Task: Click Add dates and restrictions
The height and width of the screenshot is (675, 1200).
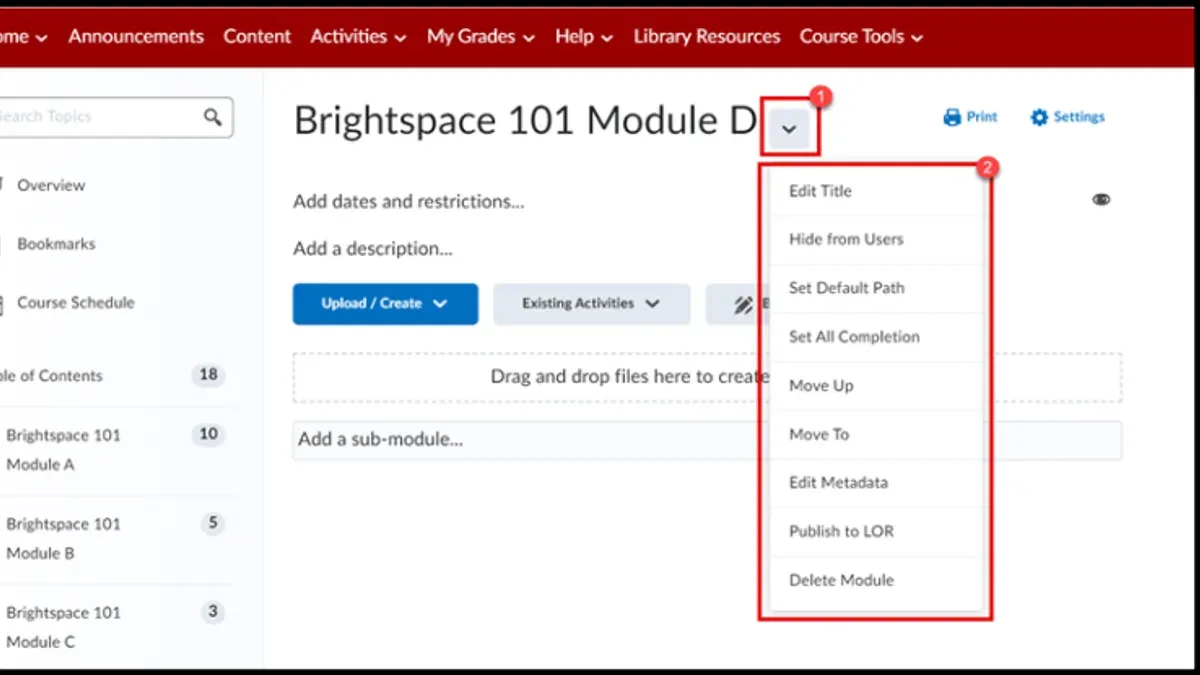Action: point(408,201)
